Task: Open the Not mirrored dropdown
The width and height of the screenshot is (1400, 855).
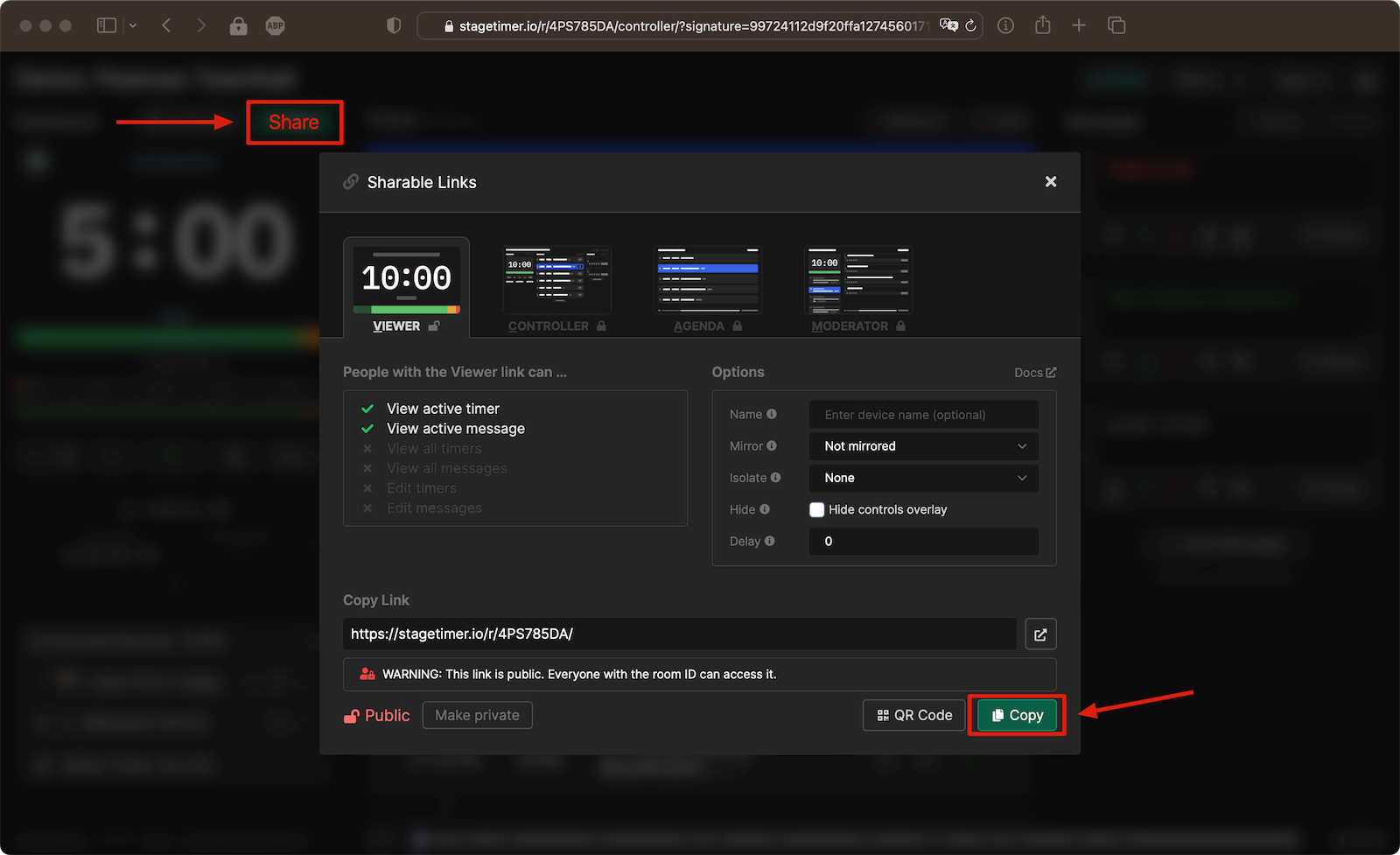Action: coord(923,446)
